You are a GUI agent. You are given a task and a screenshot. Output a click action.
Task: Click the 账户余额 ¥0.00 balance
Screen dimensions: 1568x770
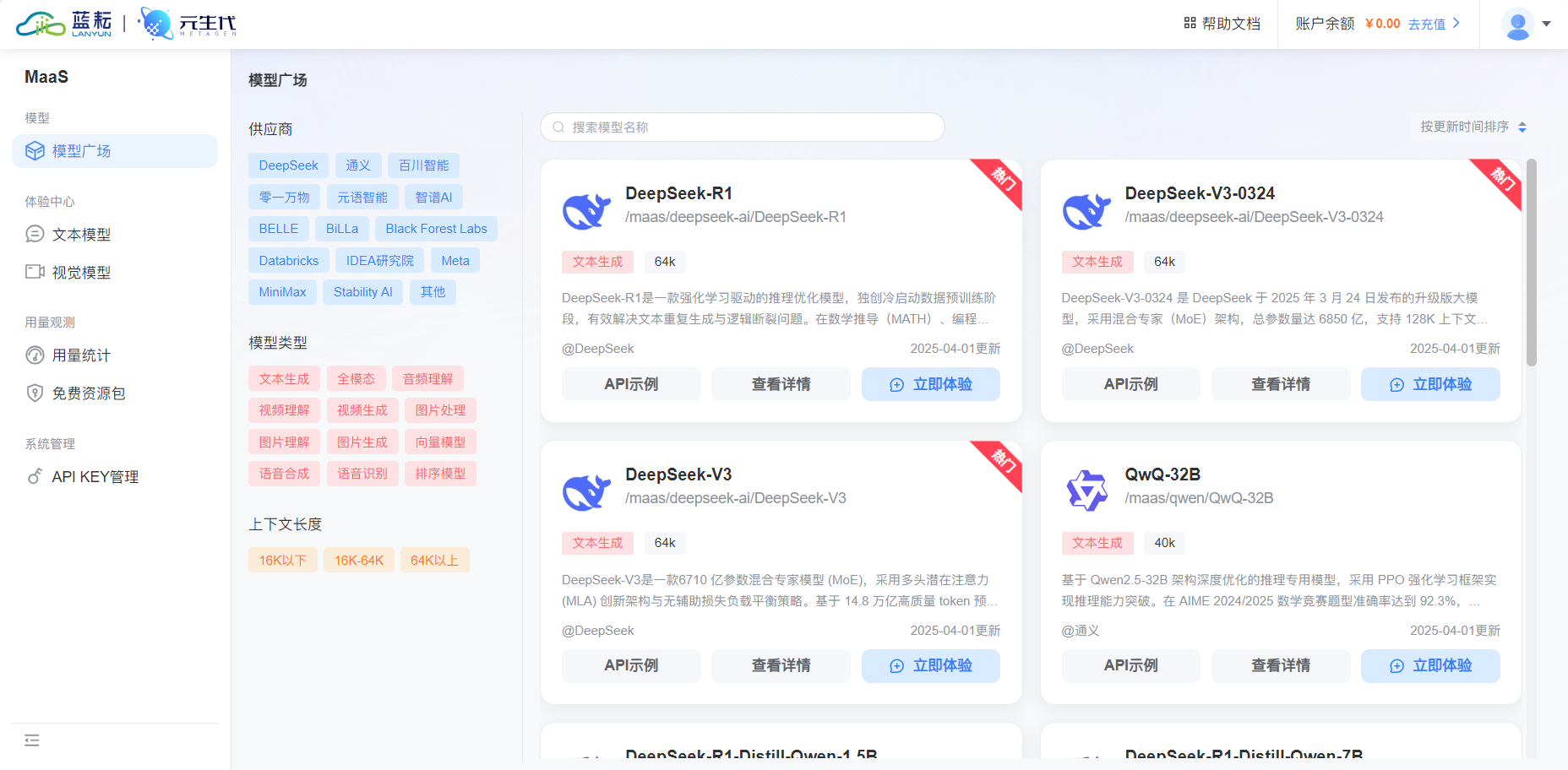coord(1347,24)
